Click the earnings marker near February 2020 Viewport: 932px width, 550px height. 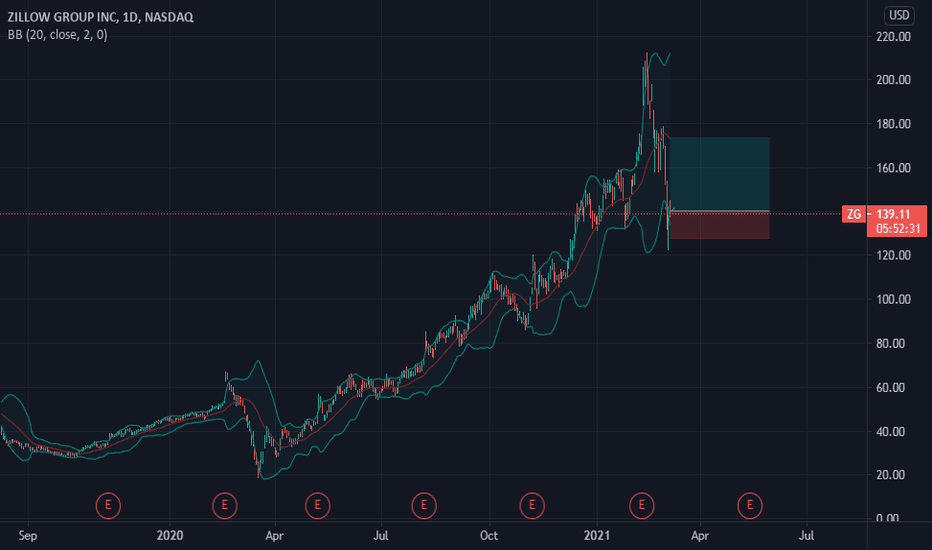tap(225, 505)
